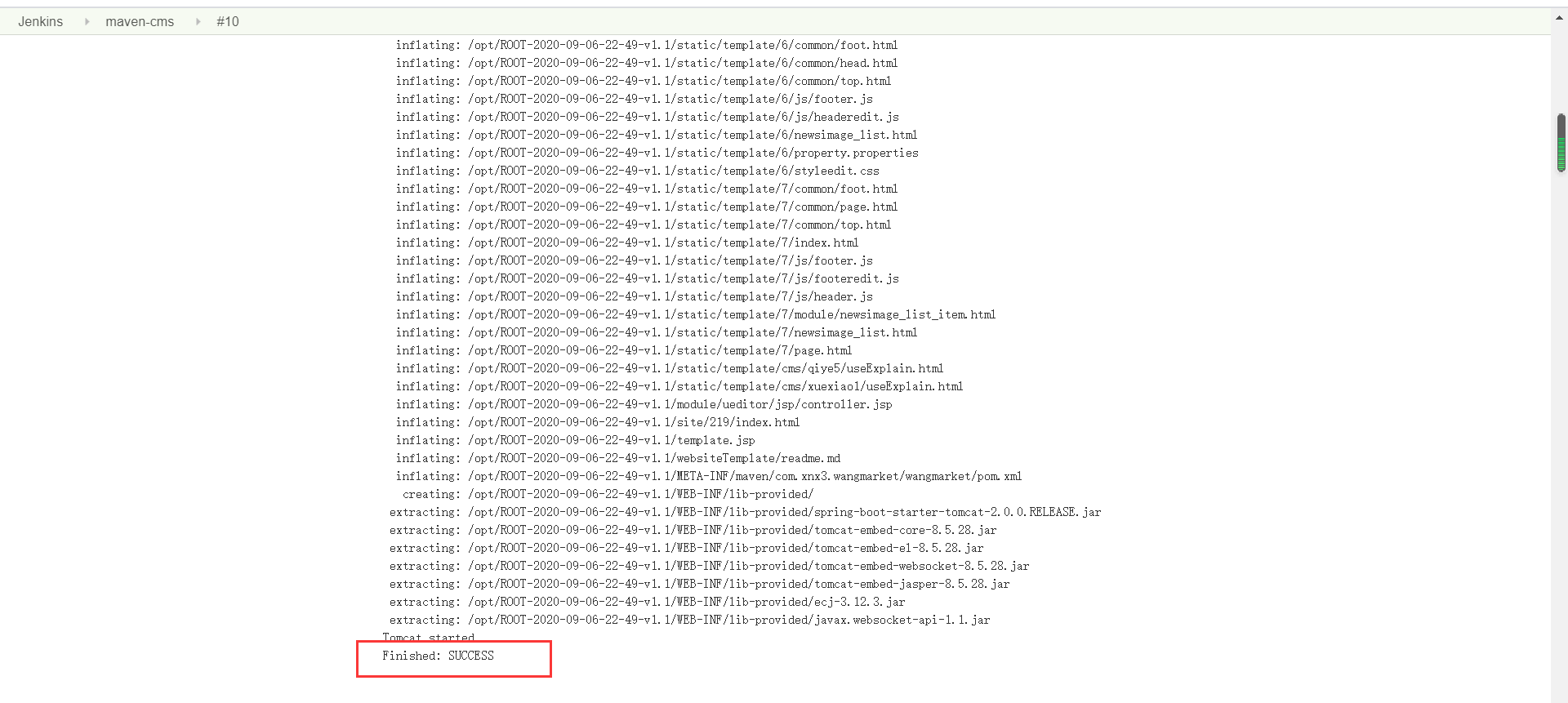
Task: Select the log line for template/7/js/header.js
Action: click(635, 296)
